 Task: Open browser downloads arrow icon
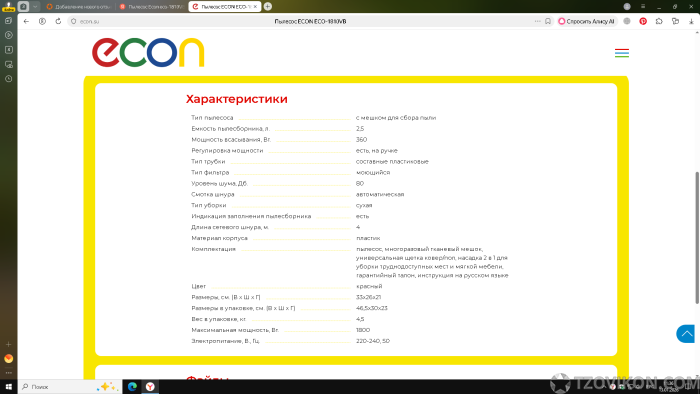(x=691, y=21)
